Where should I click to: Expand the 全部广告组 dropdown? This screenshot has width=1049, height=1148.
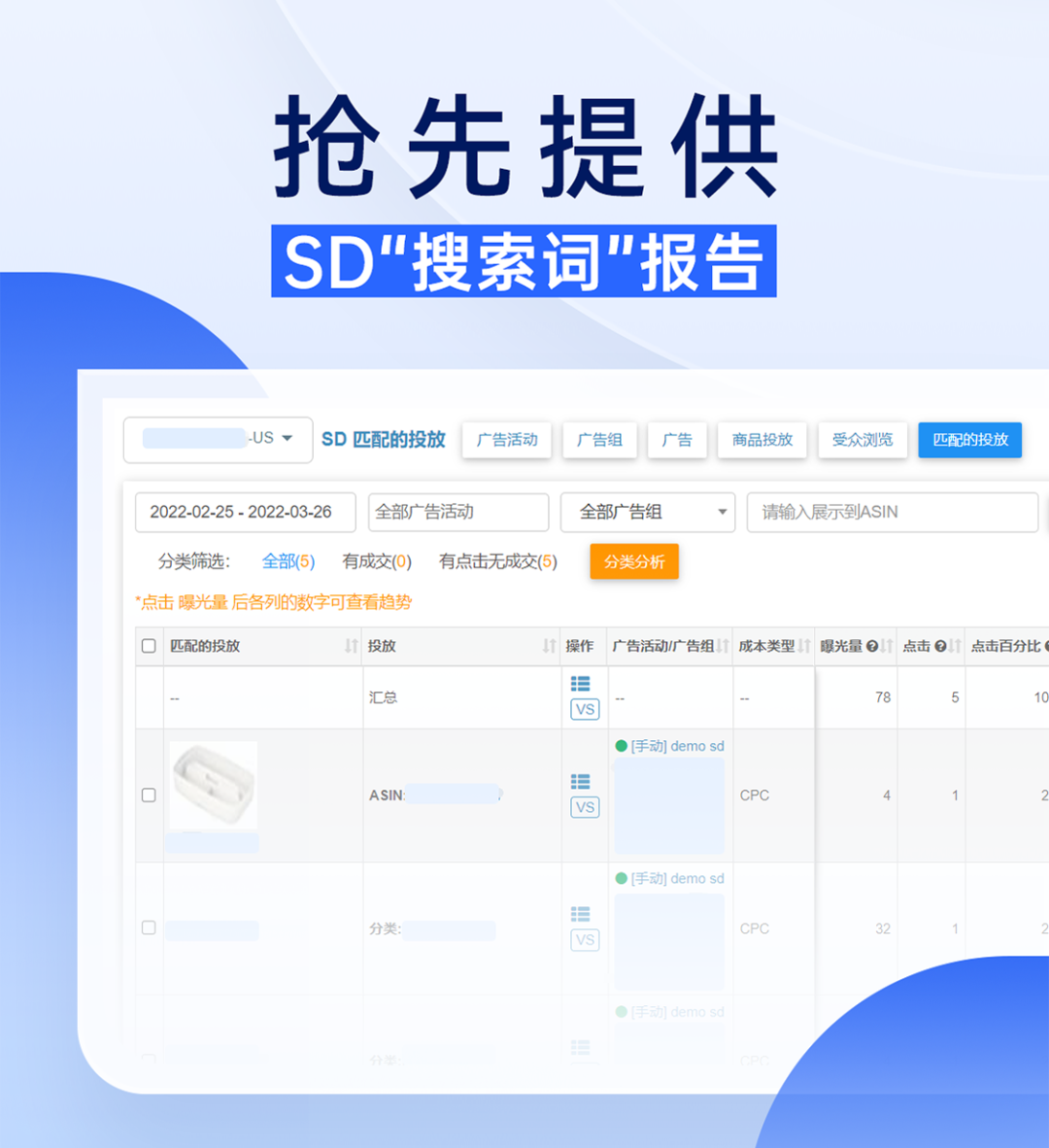648,512
